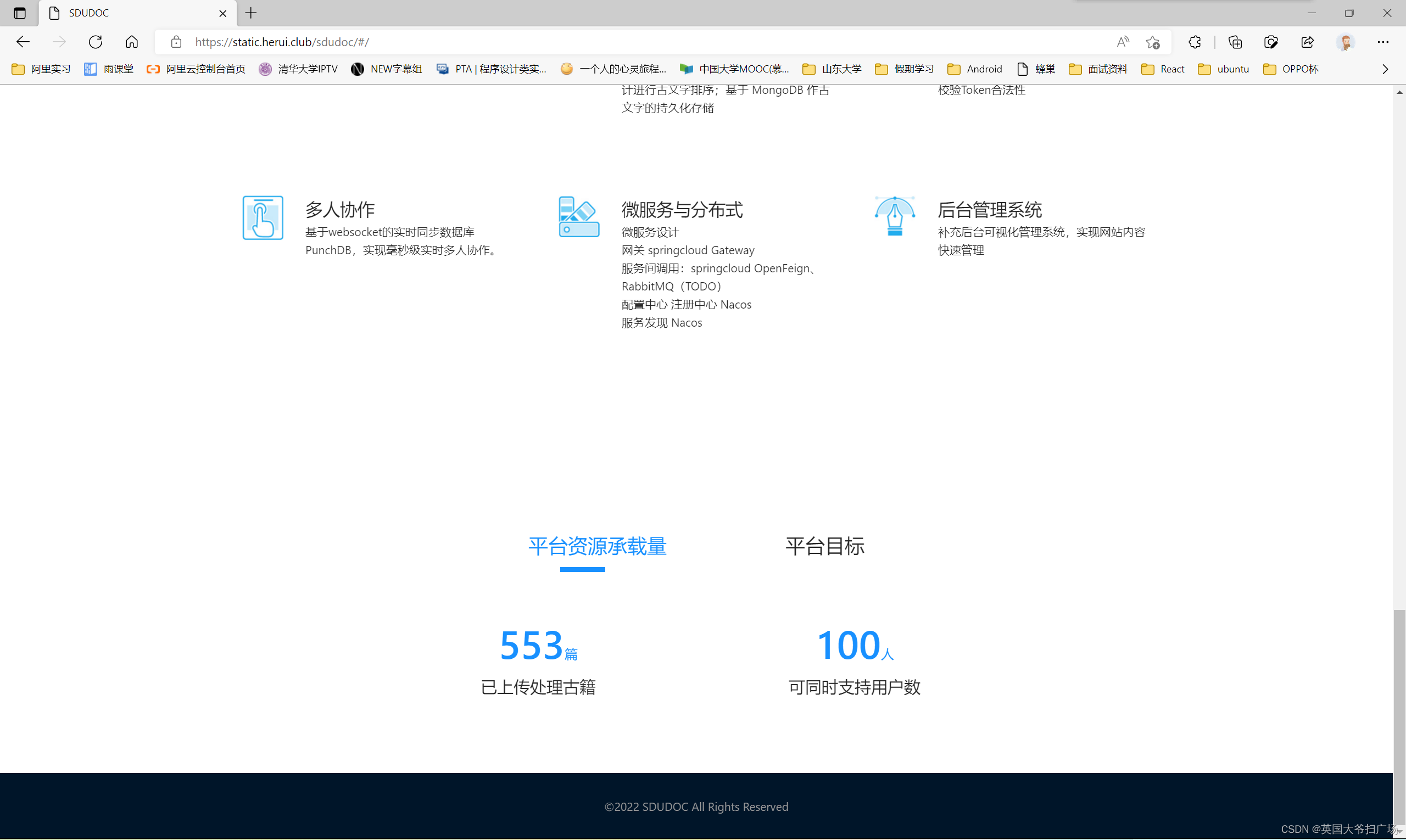Open the 阿里实习 bookmark folder
This screenshot has height=840, width=1406.
(41, 69)
